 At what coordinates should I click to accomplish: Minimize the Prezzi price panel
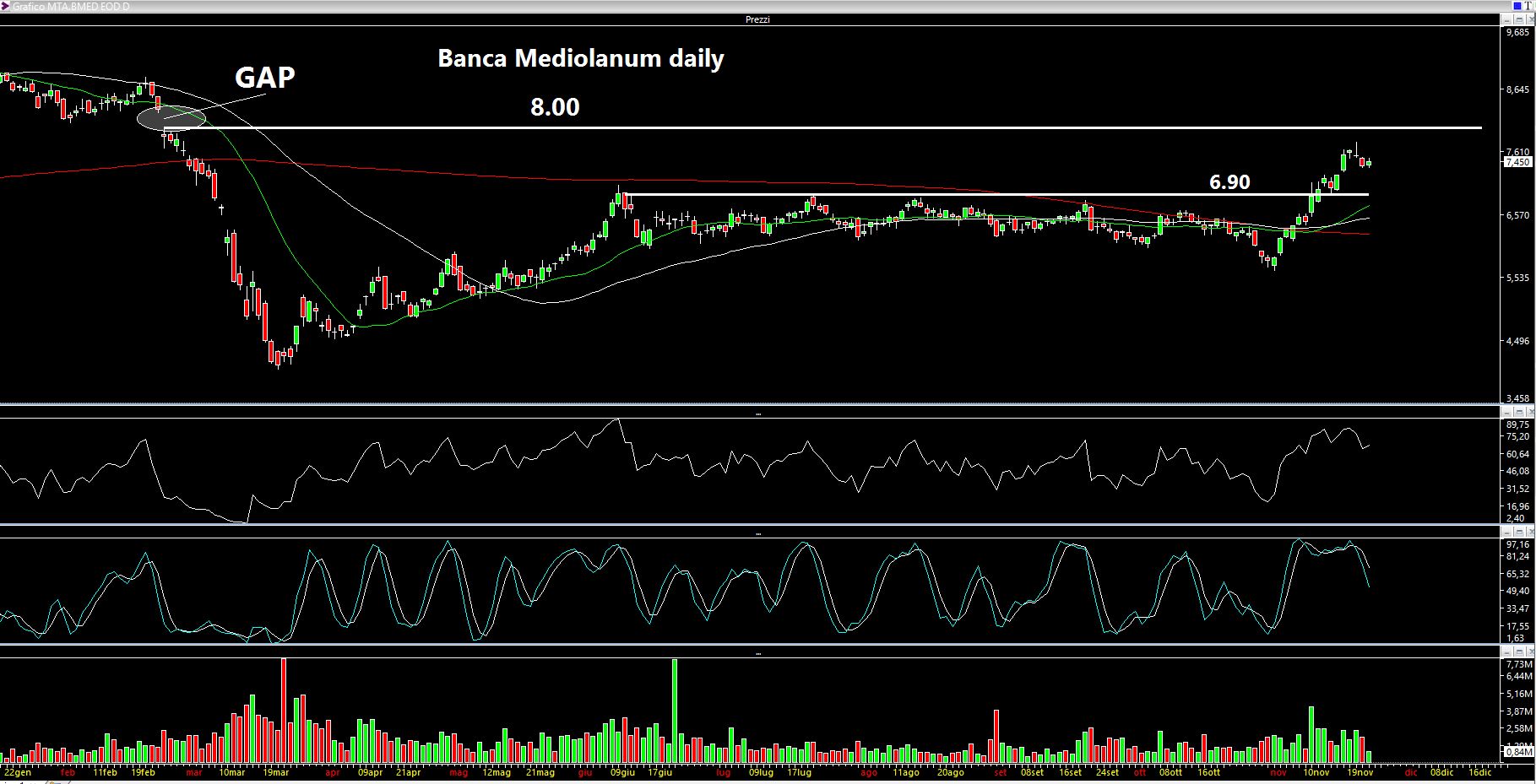point(1506,19)
